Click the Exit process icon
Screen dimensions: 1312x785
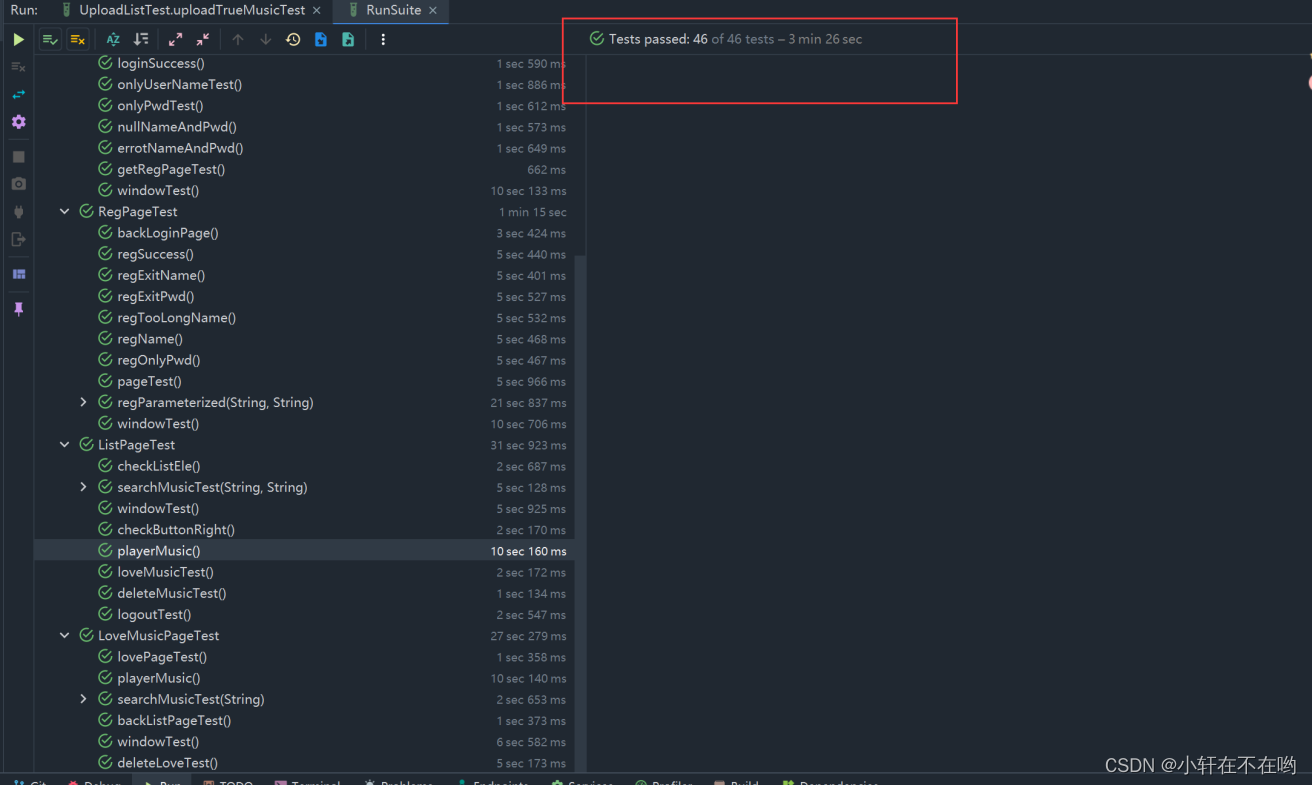(x=18, y=239)
